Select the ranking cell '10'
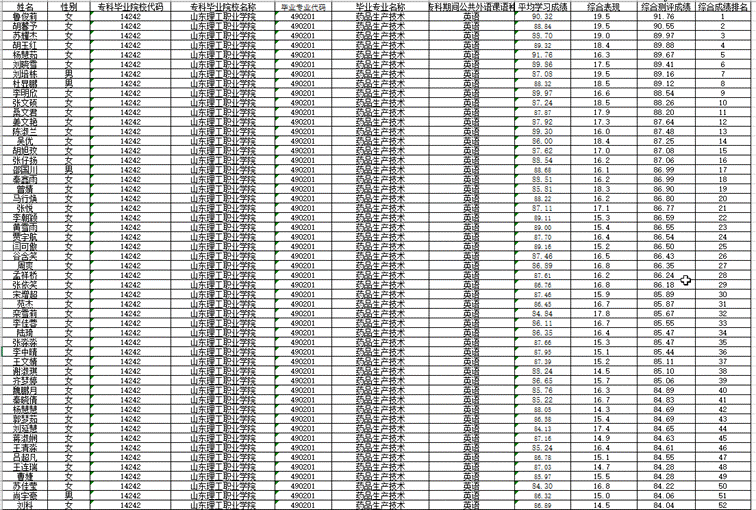 pos(723,103)
